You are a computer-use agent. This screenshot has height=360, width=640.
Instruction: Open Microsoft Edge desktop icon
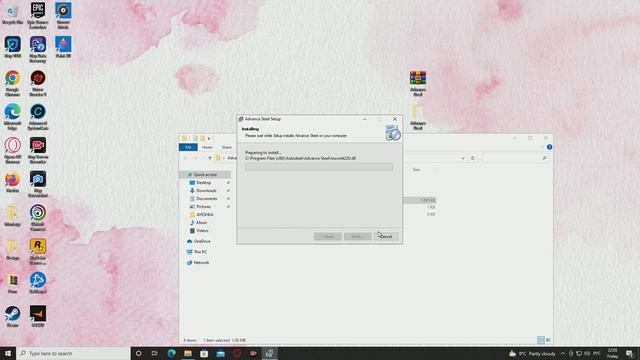[x=12, y=117]
